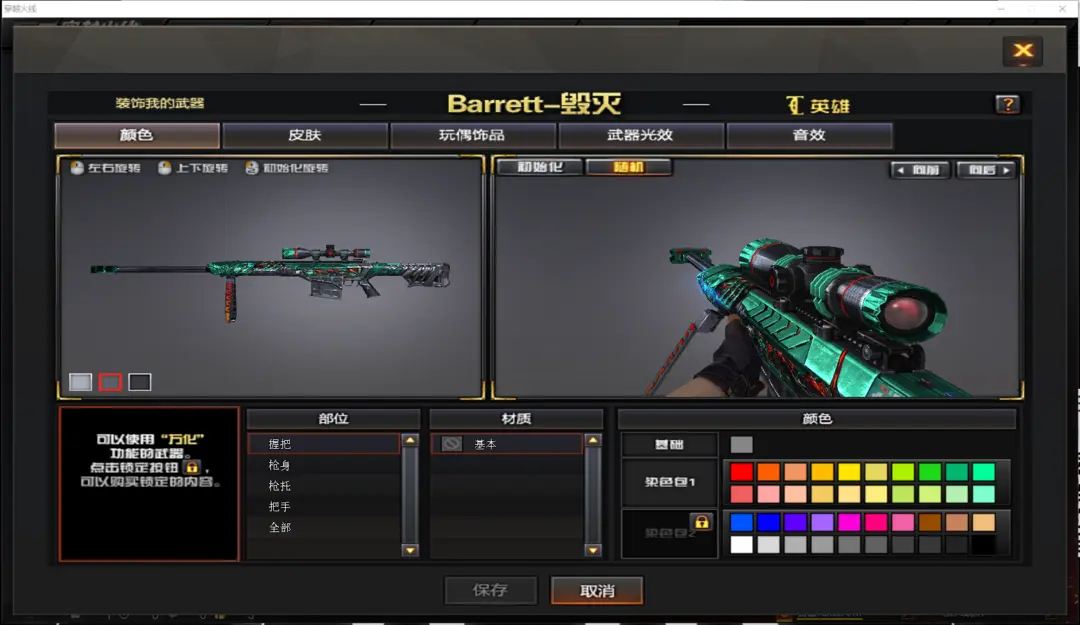Screen dimensions: 1080x625
Task: Select the 基本 material row
Action: click(507, 444)
